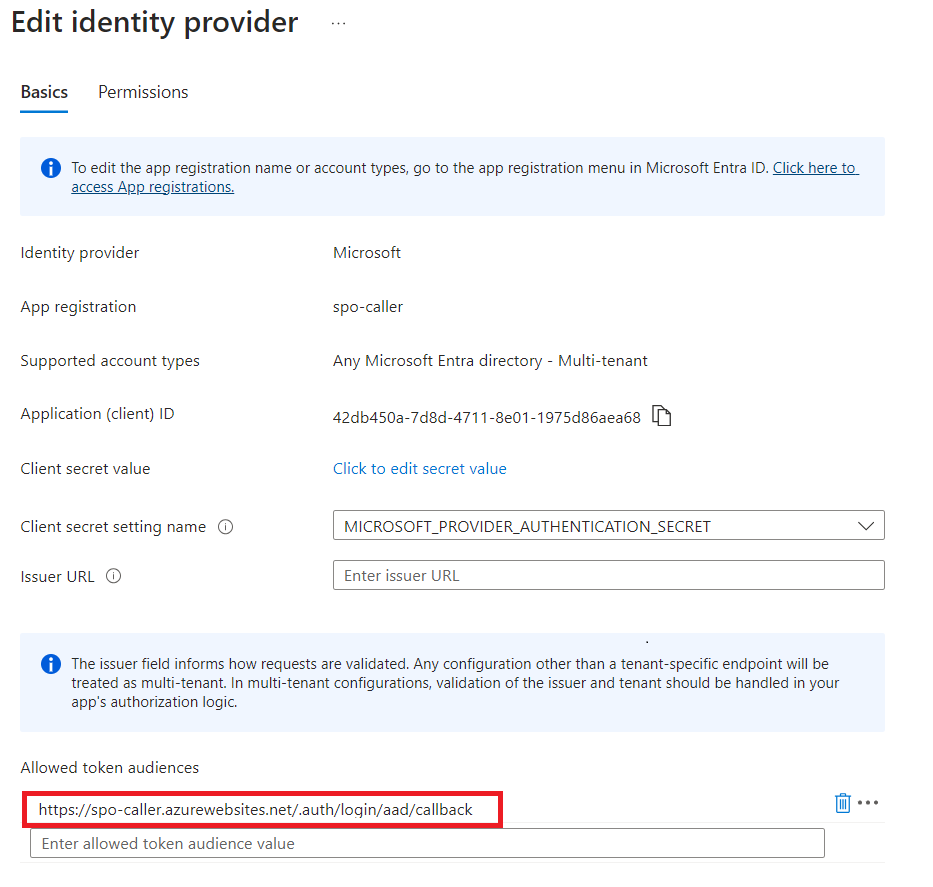The image size is (933, 887).
Task: Click the allowed token audience value input
Action: (427, 843)
